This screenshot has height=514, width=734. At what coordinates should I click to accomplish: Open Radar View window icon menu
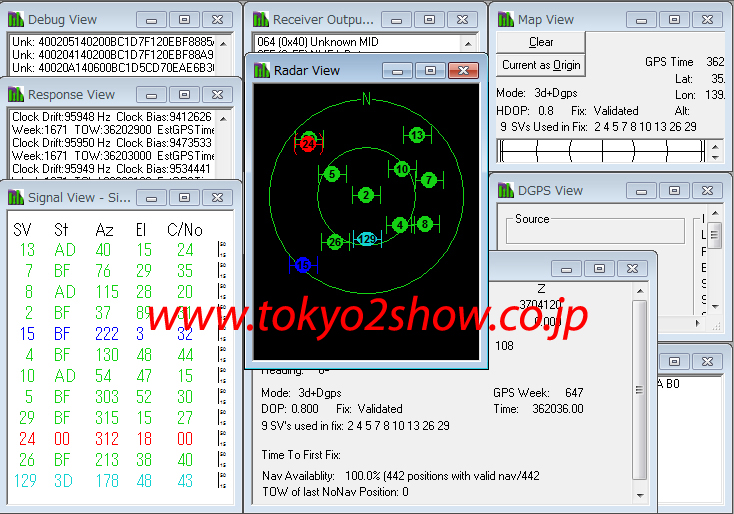[262, 70]
